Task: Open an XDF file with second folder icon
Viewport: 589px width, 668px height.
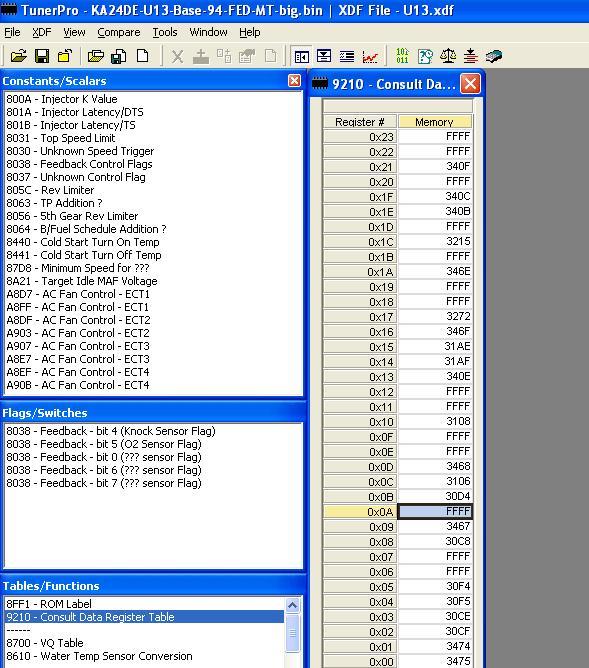Action: point(96,56)
